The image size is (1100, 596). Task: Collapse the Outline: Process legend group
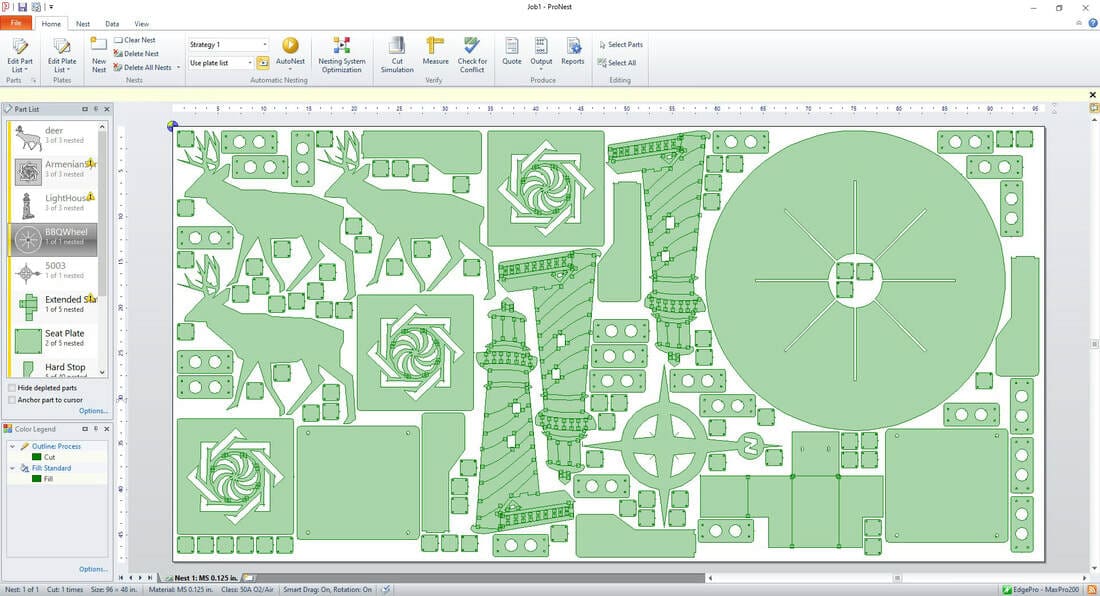click(13, 446)
